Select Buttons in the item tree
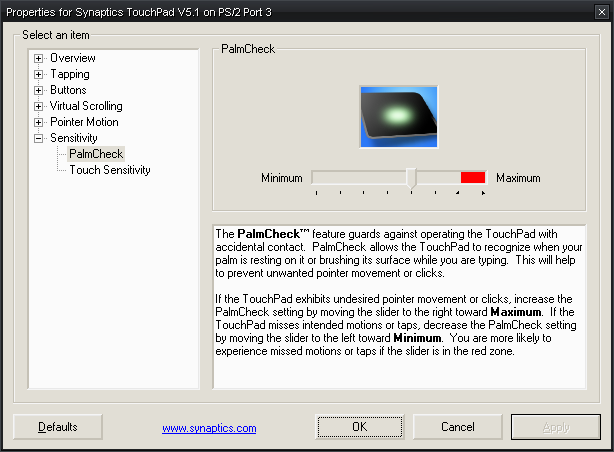 (x=69, y=90)
